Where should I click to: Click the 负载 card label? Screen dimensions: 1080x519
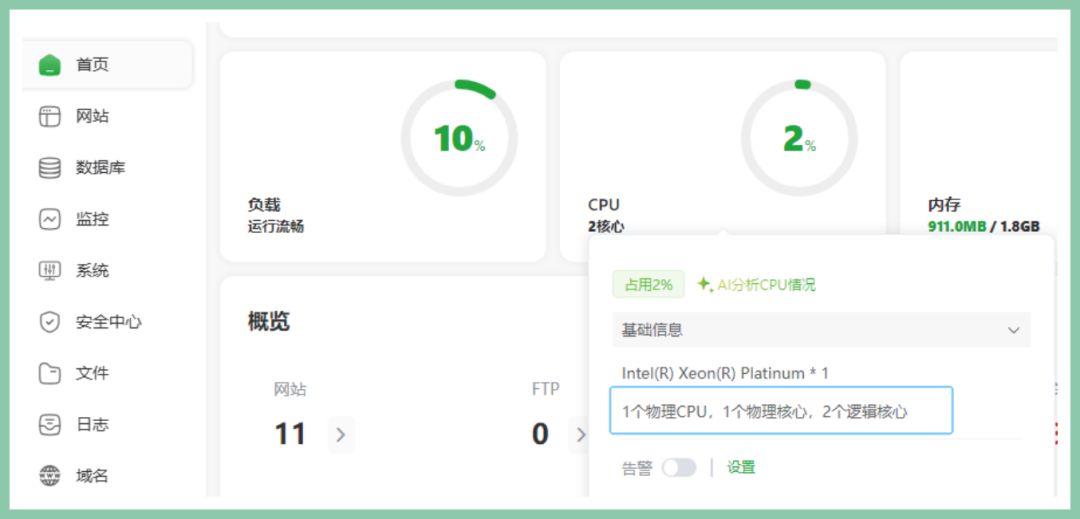[x=264, y=204]
